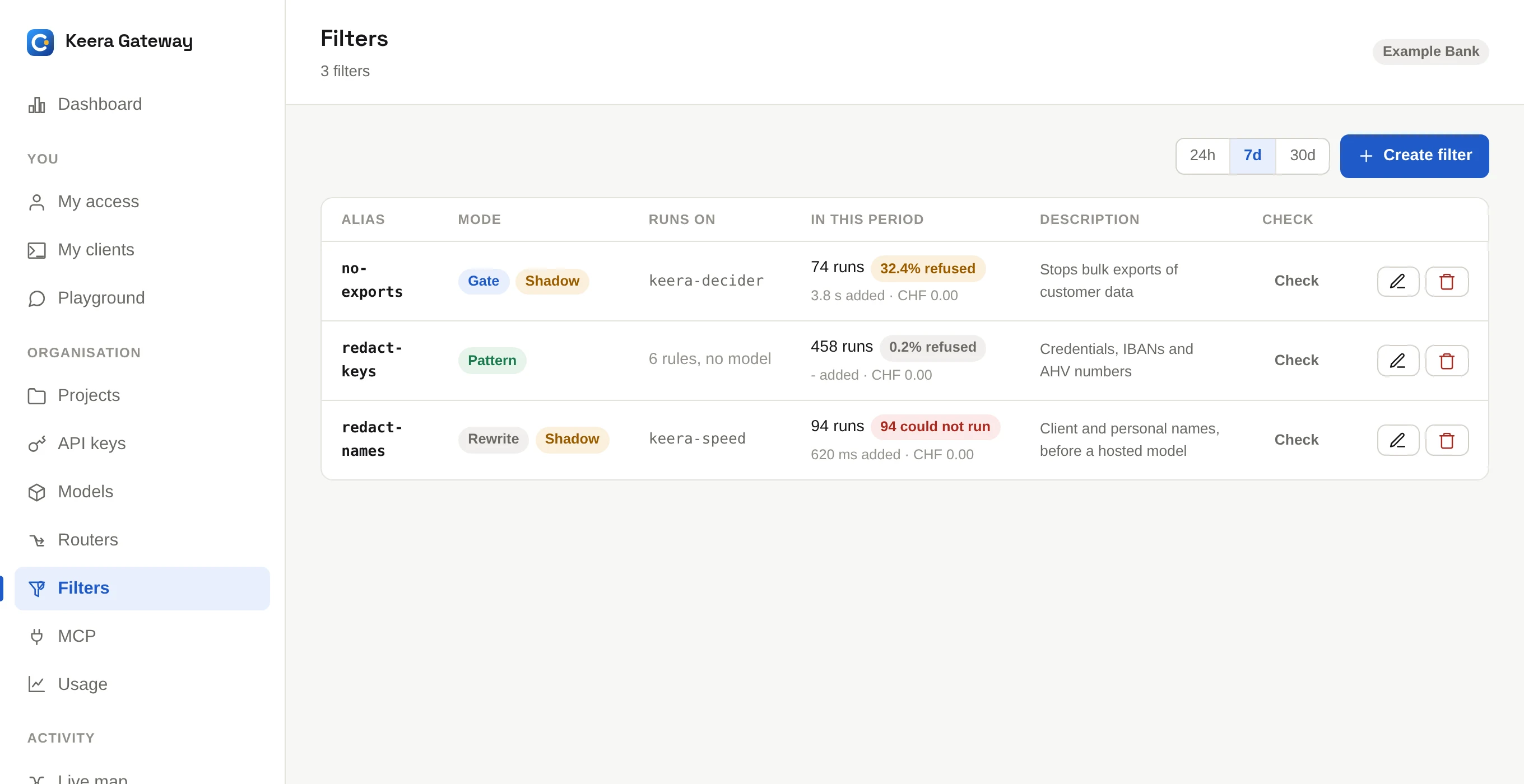Select the 7d time period
1524x784 pixels.
(1252, 156)
